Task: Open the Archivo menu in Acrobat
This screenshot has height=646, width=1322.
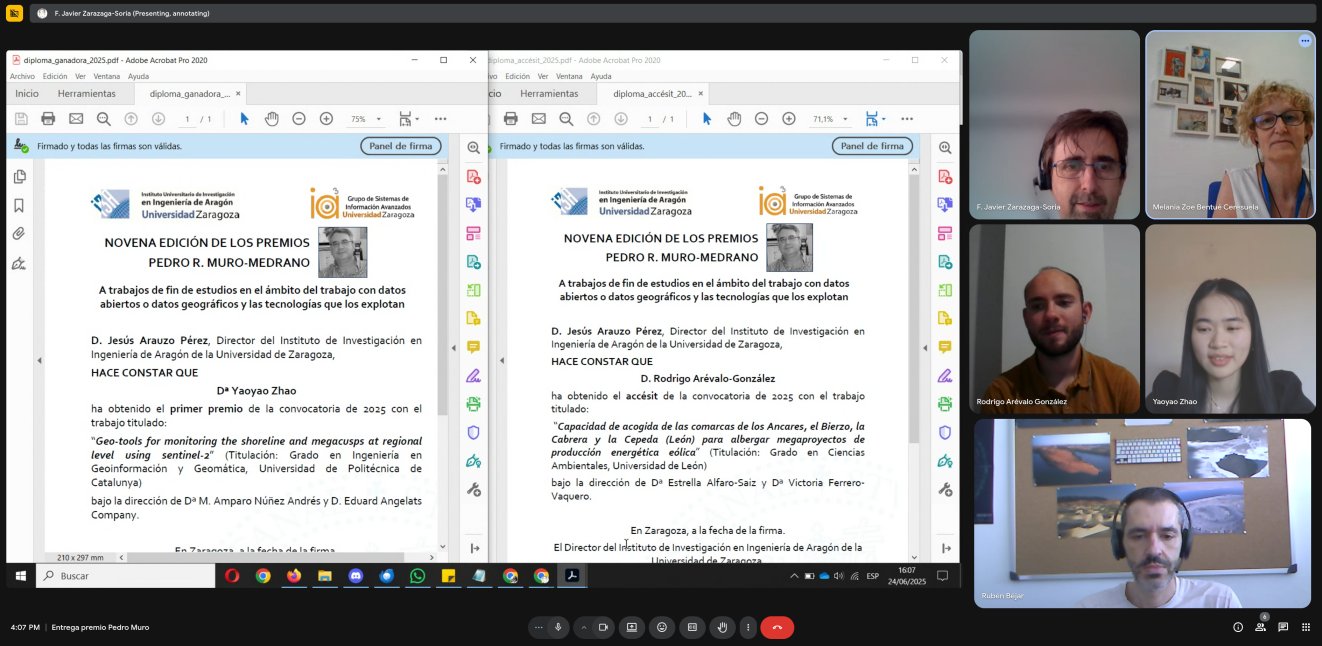Action: coord(21,75)
